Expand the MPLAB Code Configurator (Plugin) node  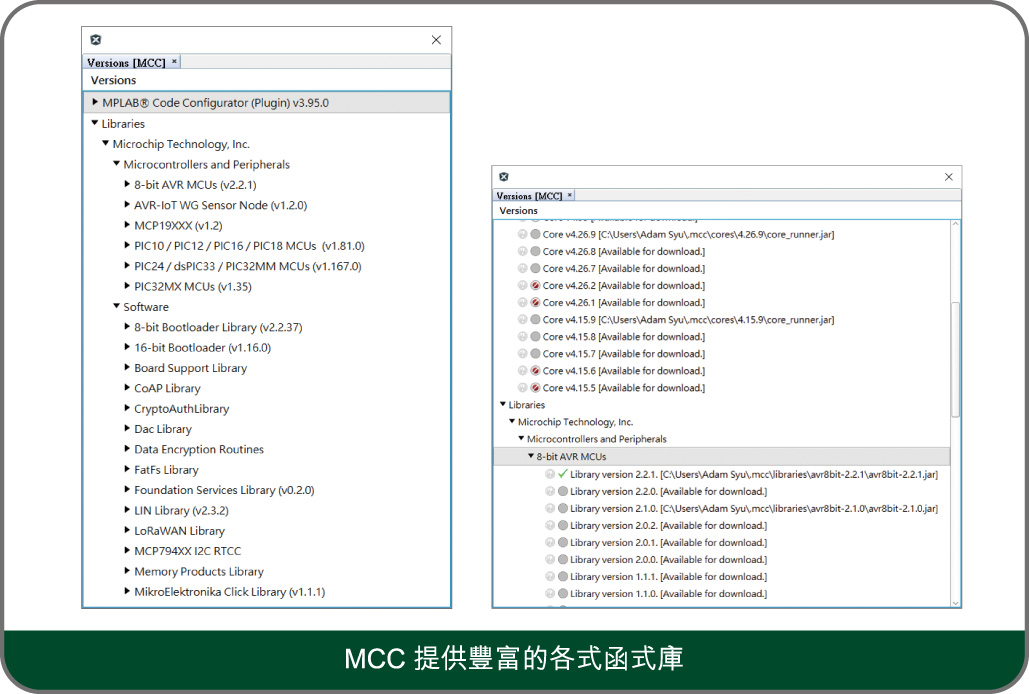(x=95, y=102)
